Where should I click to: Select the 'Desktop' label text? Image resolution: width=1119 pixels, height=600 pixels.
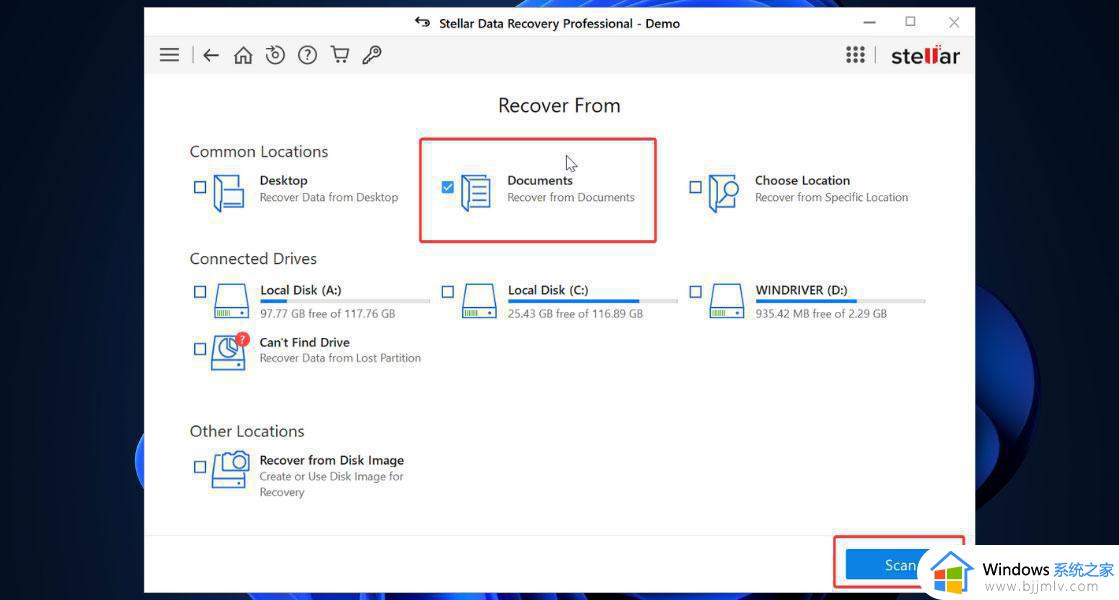pos(283,180)
